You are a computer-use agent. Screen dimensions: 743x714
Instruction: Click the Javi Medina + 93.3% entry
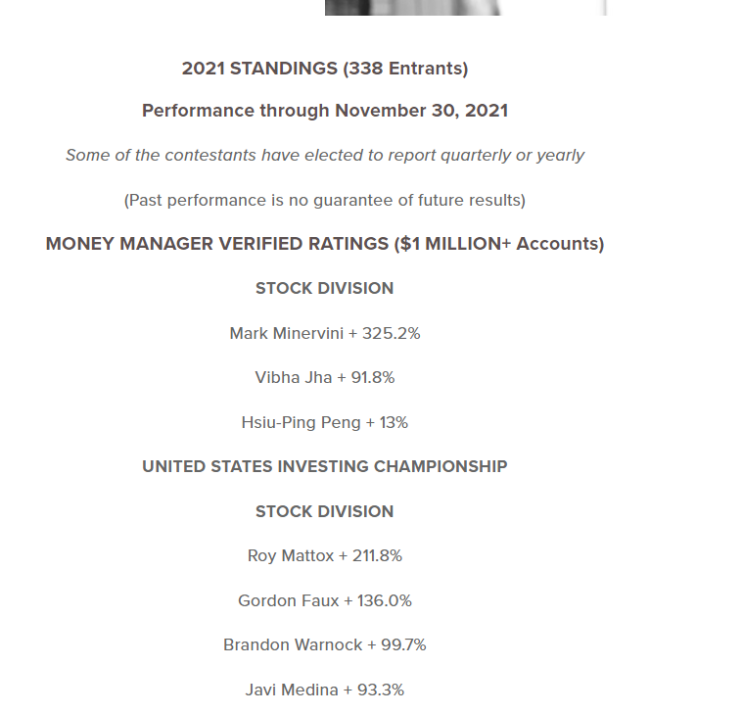pos(325,690)
